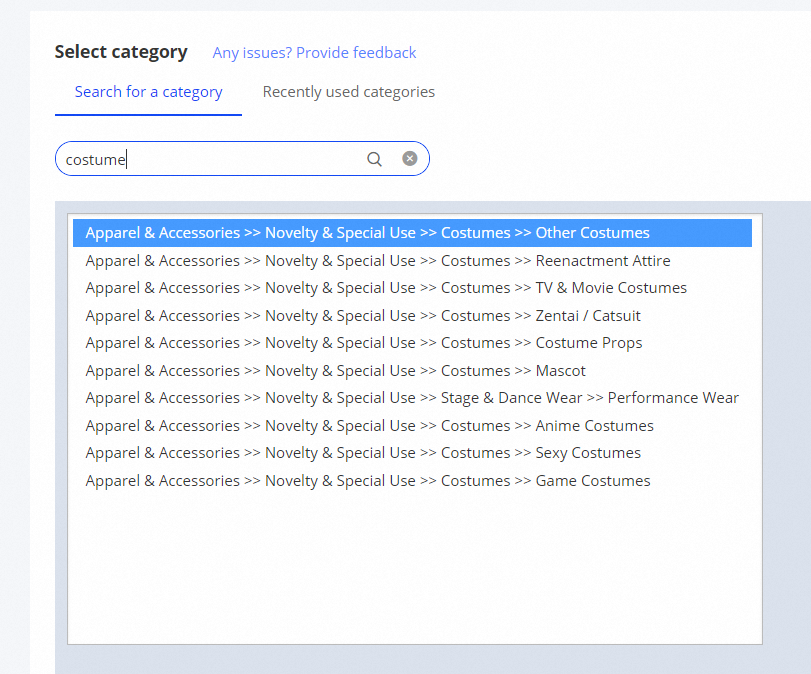Click the grey border around the results list
The width and height of the screenshot is (811, 674).
point(785,430)
